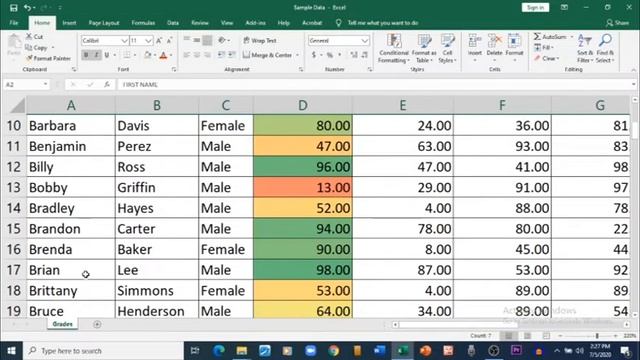Open the General number format dropdown

click(364, 40)
